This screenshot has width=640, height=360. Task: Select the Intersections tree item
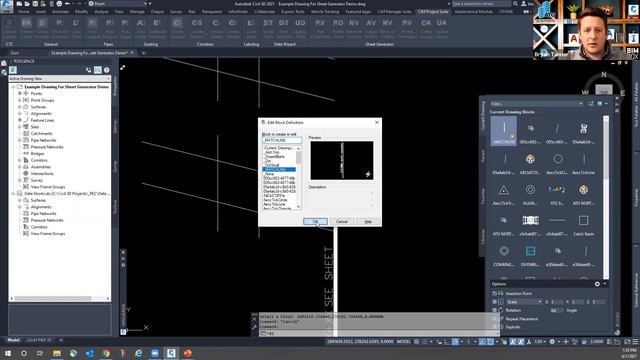(x=42, y=173)
